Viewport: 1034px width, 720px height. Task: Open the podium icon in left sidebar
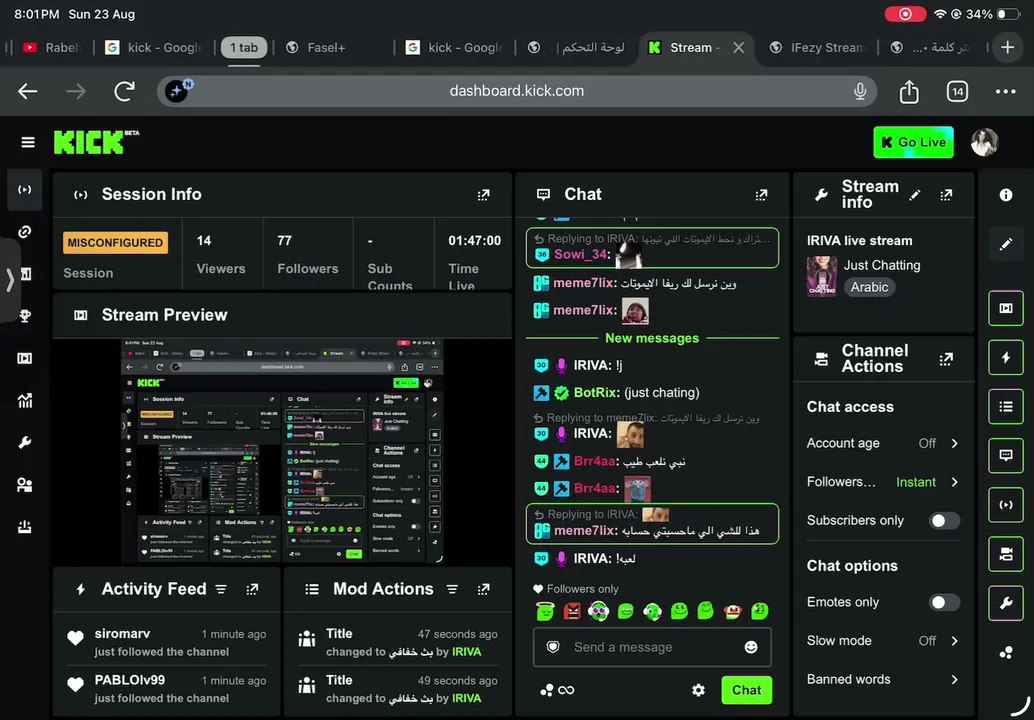pyautogui.click(x=24, y=527)
